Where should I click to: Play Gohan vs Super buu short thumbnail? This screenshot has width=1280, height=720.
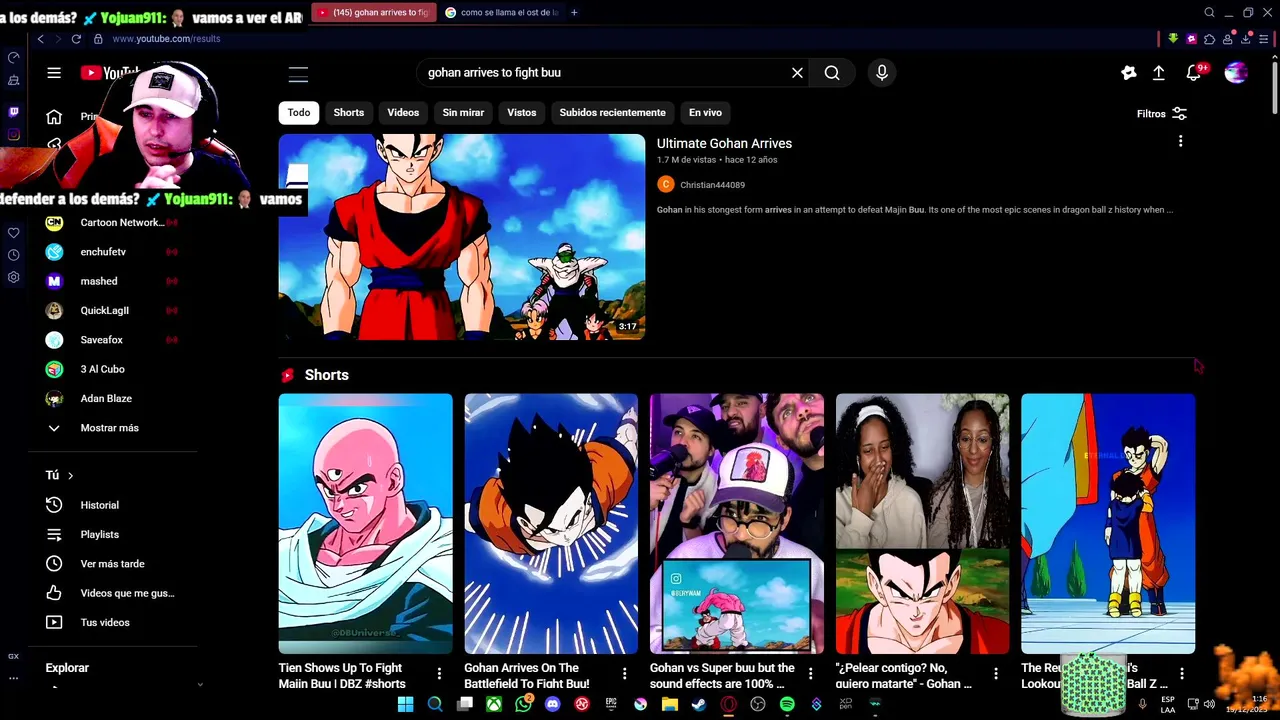(x=737, y=524)
